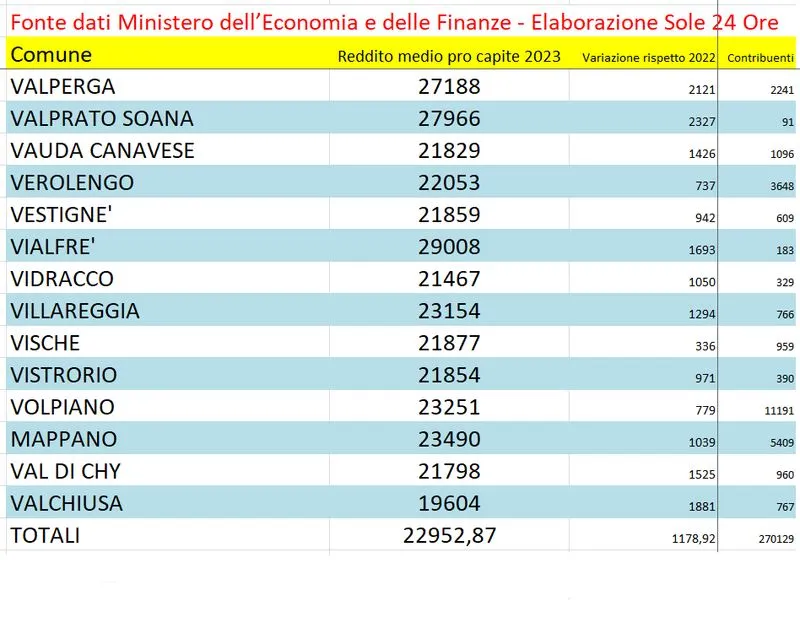
Task: Select VOLPIANO contribuenti value 11191
Action: [776, 410]
